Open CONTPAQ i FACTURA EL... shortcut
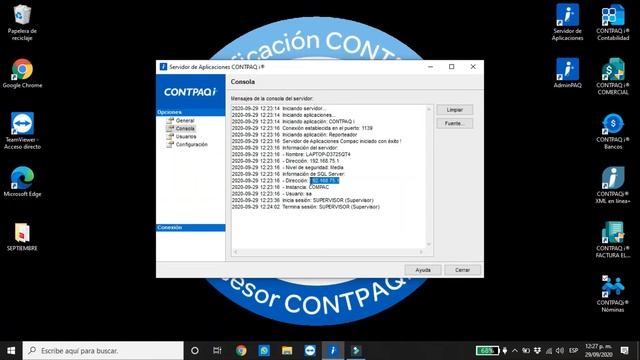 [613, 240]
